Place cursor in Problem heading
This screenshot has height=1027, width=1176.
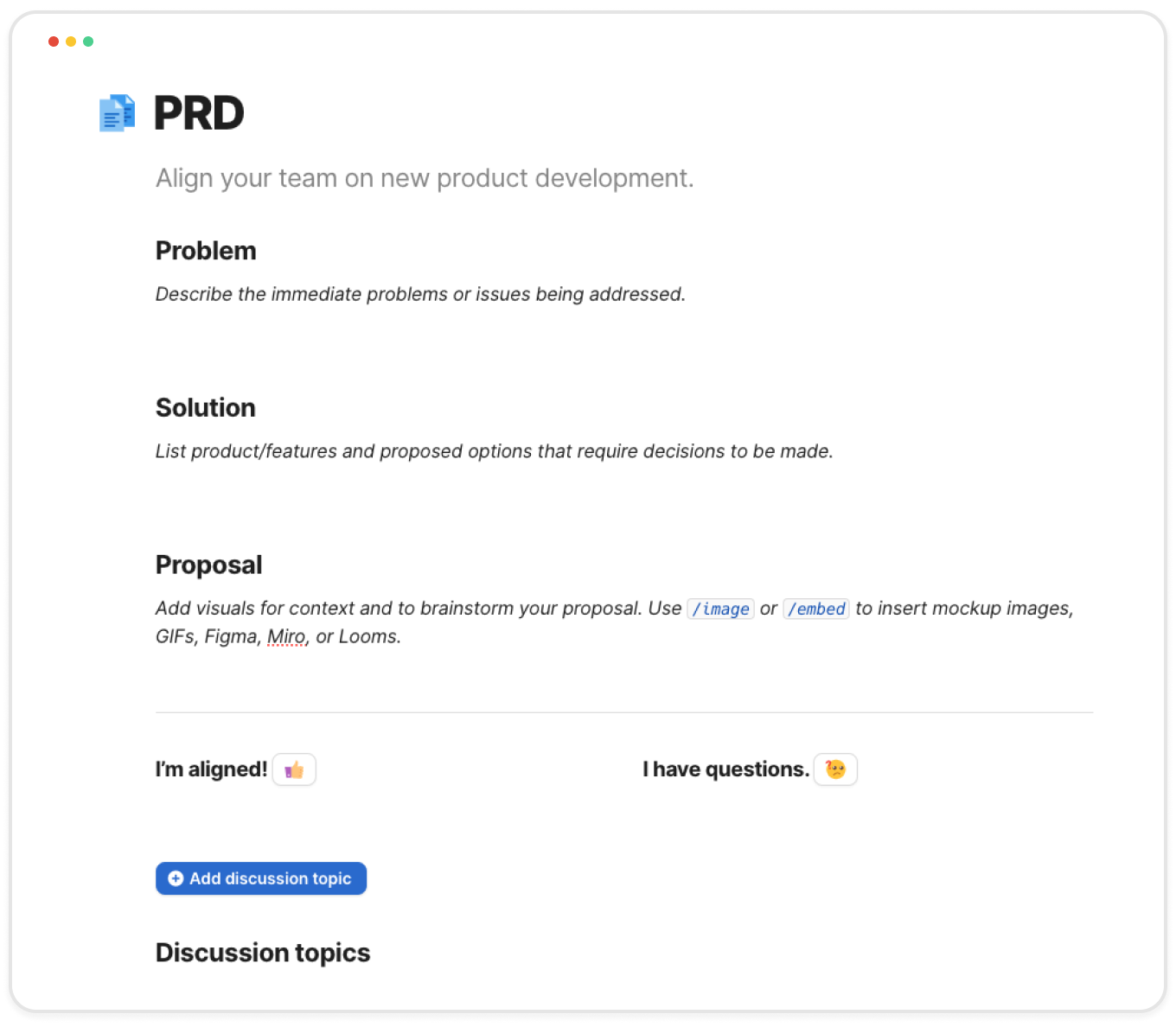pyautogui.click(x=206, y=251)
